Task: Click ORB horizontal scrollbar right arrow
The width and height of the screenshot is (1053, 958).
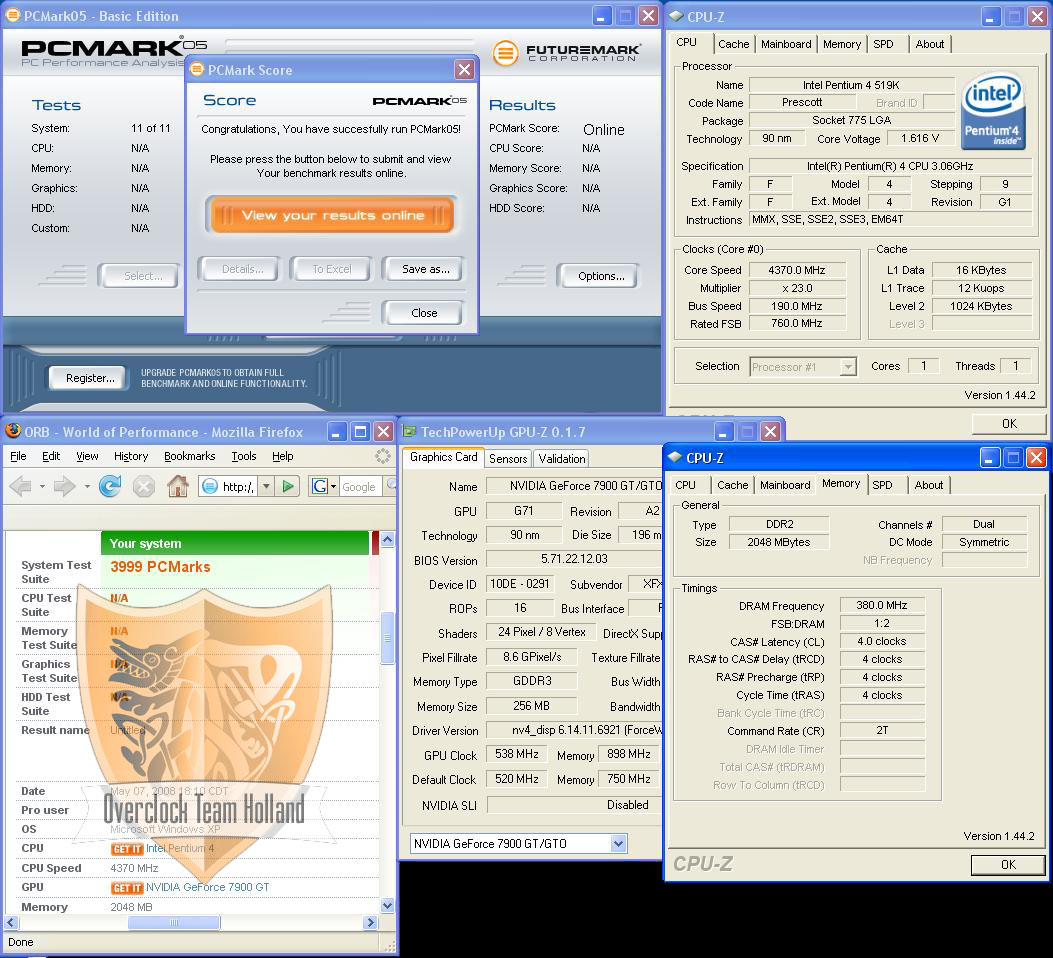Action: pos(370,923)
